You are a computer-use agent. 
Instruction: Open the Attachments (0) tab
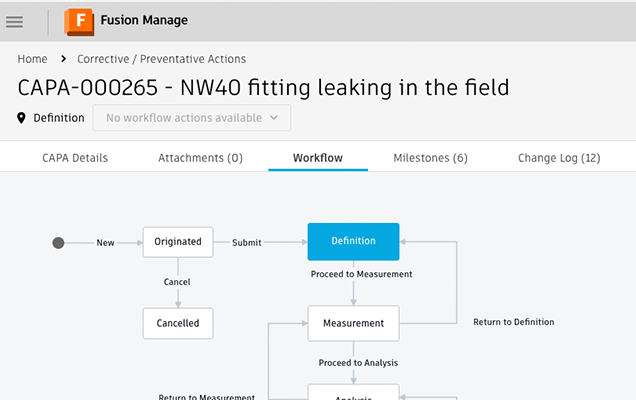[x=200, y=158]
